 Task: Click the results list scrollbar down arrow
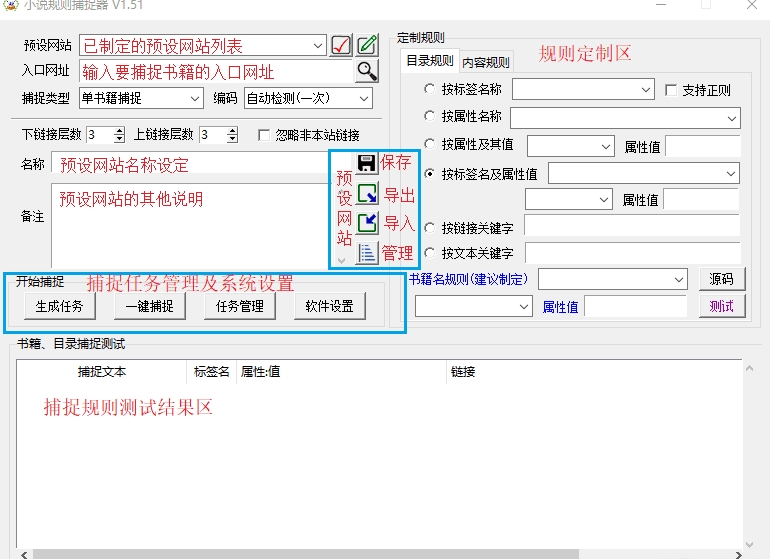749,544
